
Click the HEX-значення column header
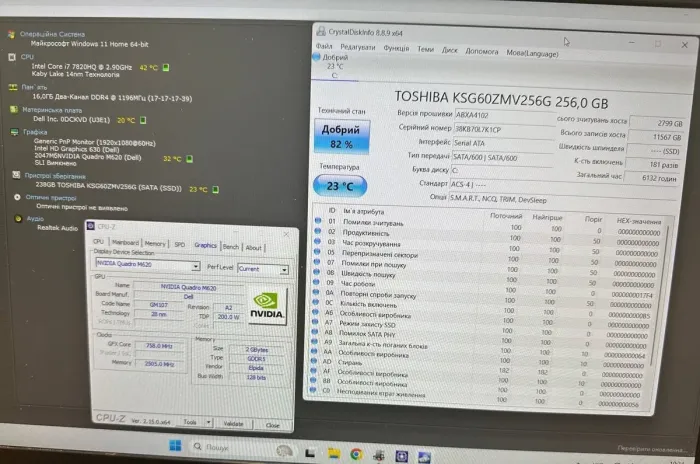click(x=638, y=221)
